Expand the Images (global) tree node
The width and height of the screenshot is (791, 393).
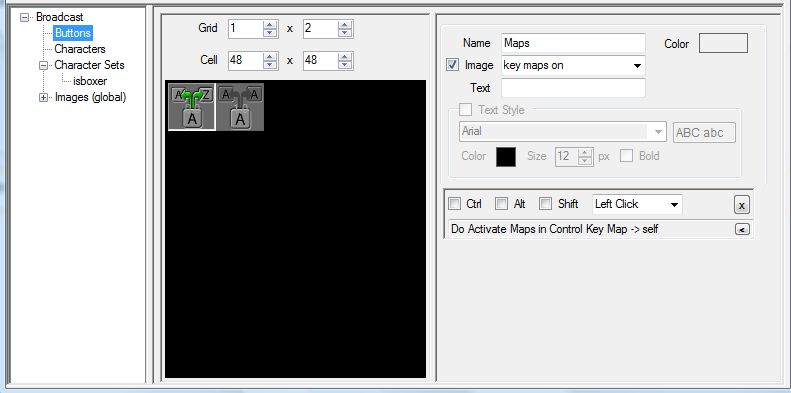click(44, 97)
